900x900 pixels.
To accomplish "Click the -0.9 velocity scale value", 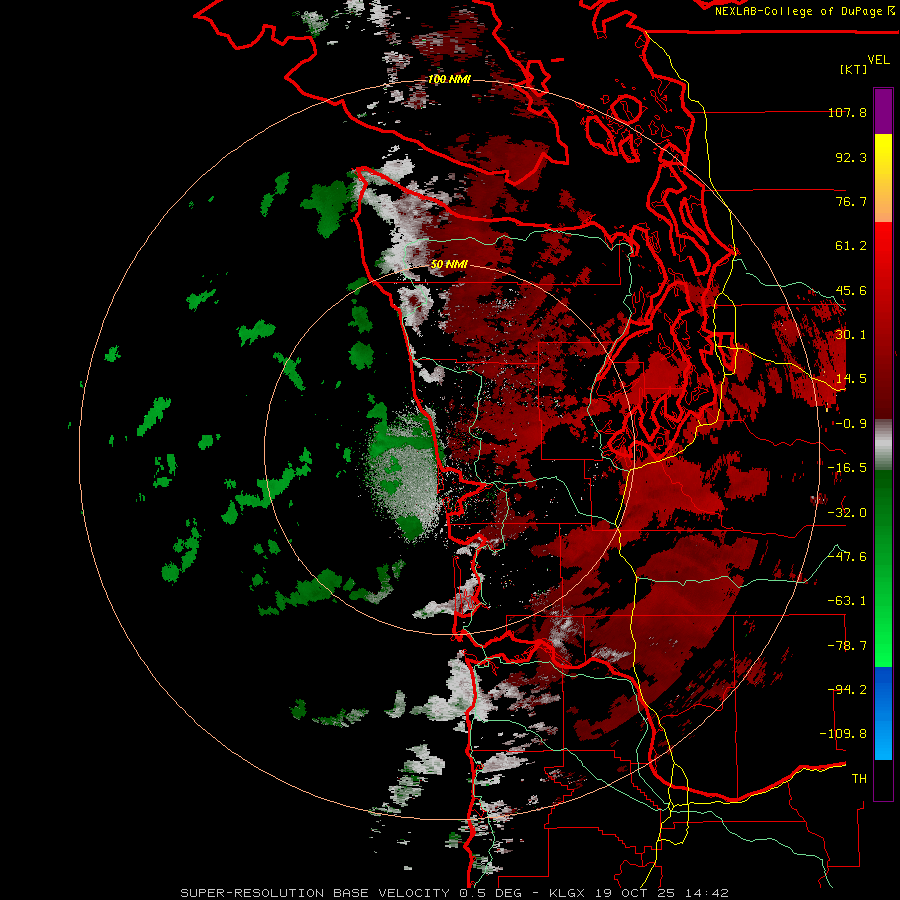I will 851,424.
